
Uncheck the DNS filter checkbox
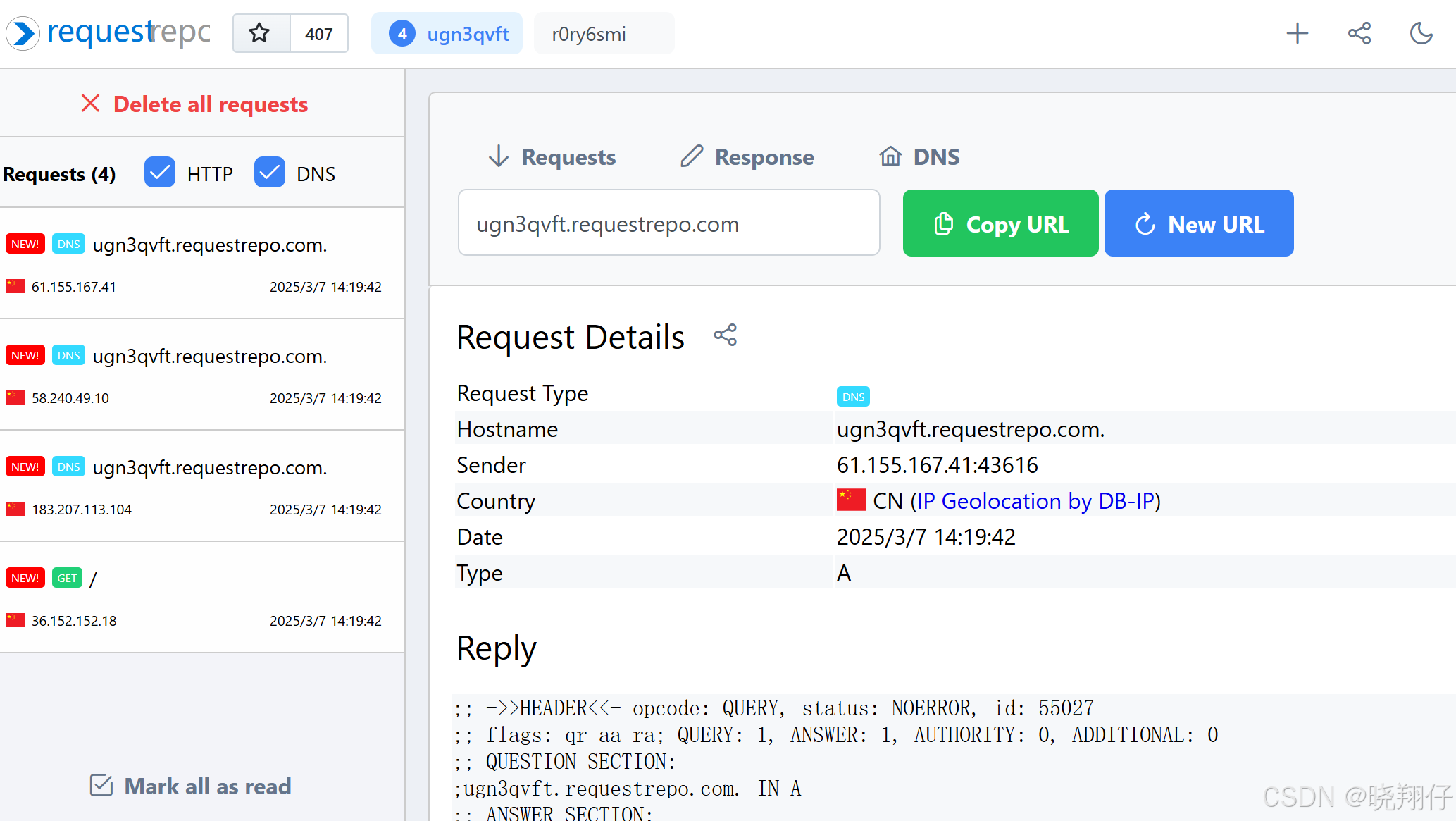coord(270,173)
